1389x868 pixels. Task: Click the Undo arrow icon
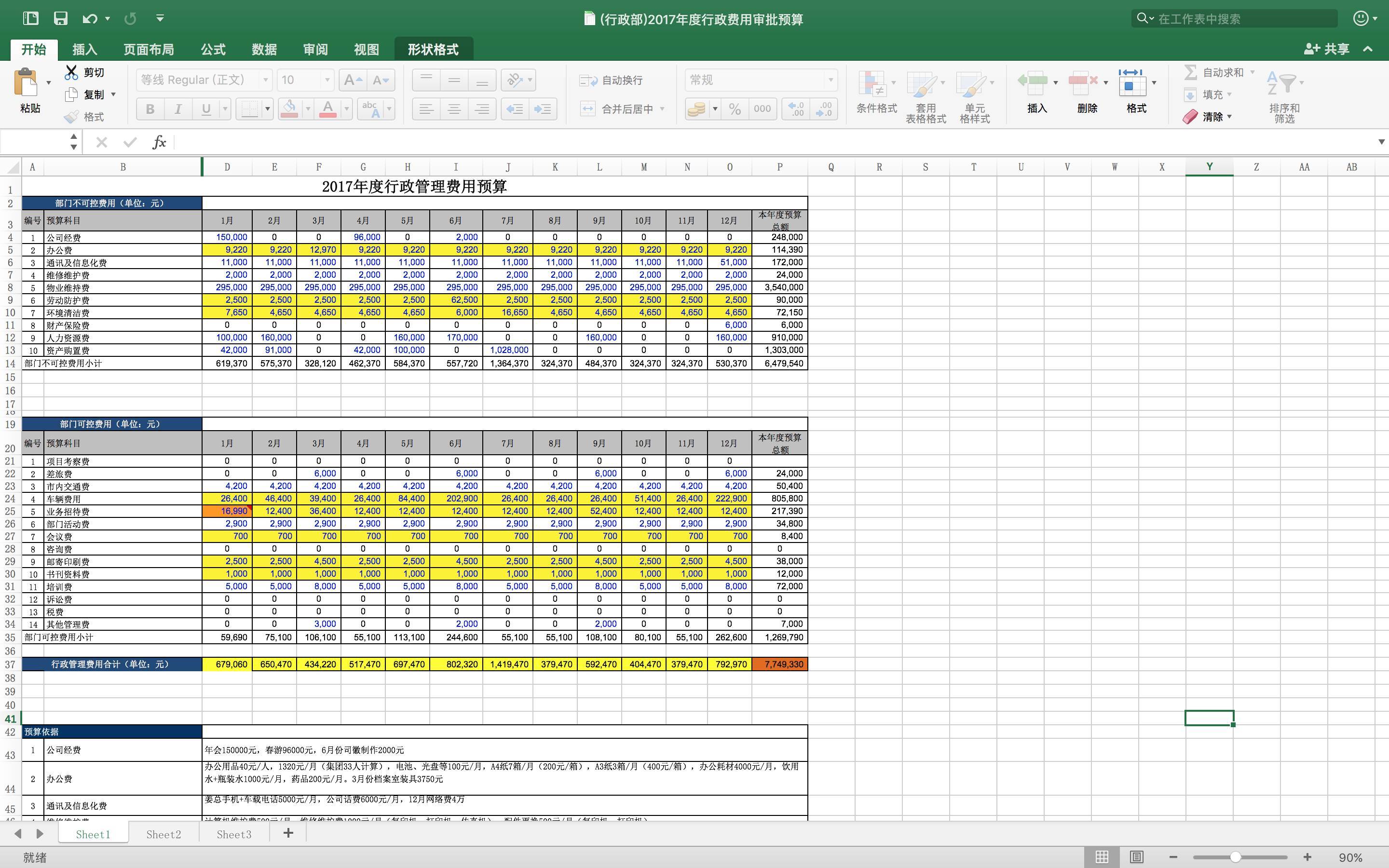click(90, 18)
